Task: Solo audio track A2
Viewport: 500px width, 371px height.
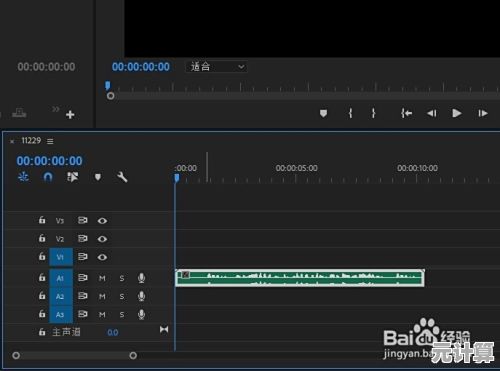Action: pos(122,296)
